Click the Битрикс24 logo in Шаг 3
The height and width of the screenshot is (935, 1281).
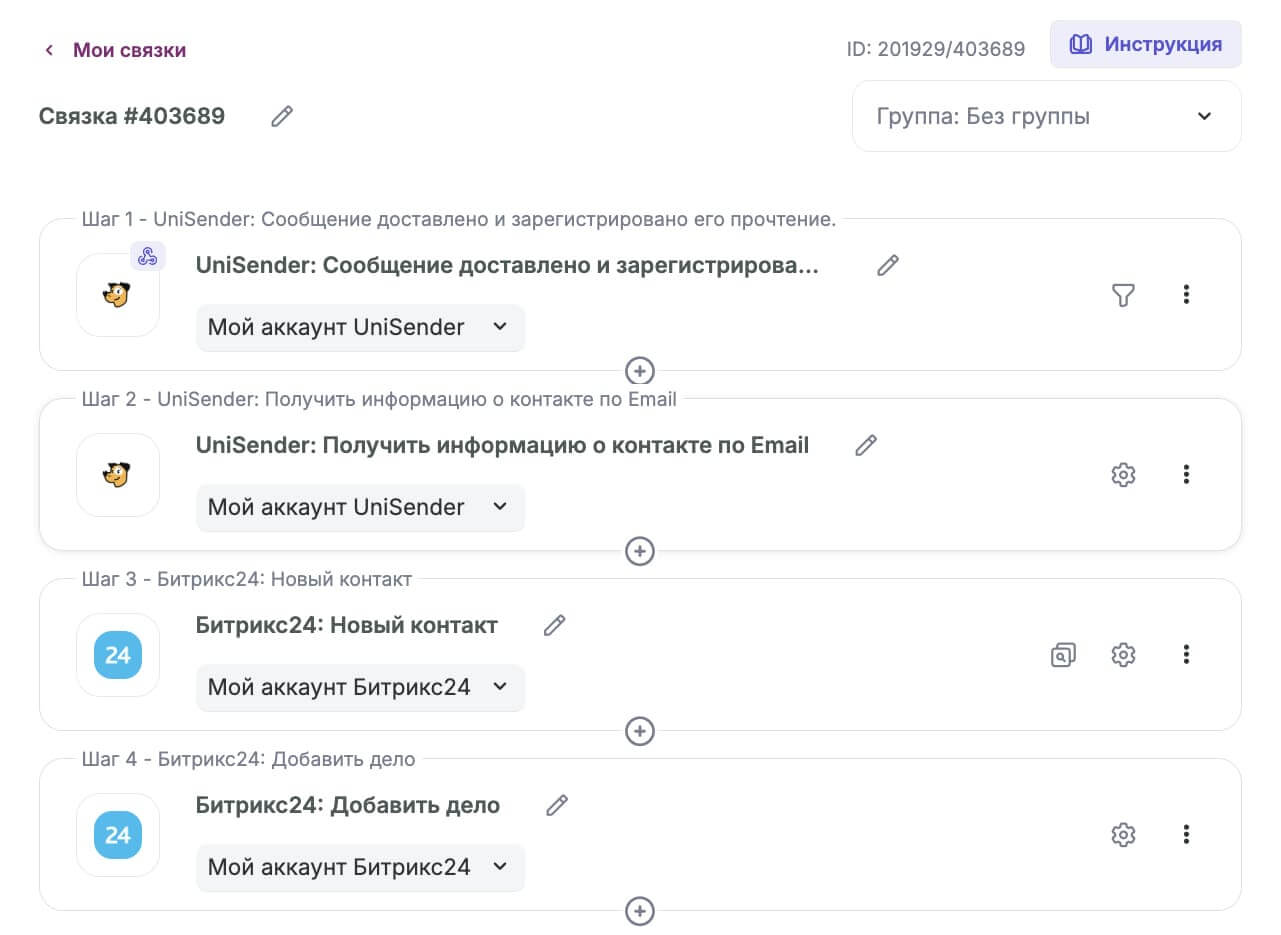click(118, 655)
